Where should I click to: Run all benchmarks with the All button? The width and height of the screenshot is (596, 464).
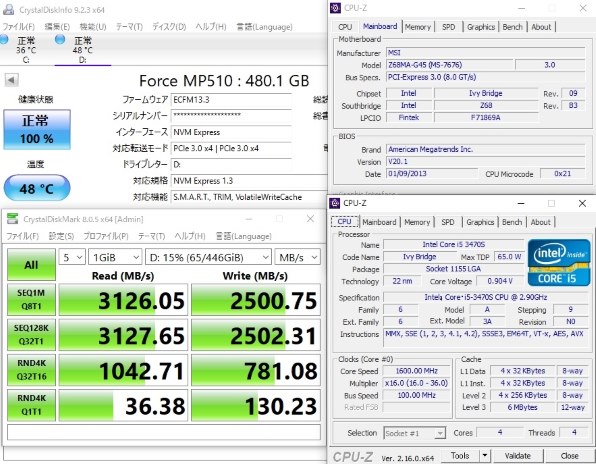click(x=31, y=264)
